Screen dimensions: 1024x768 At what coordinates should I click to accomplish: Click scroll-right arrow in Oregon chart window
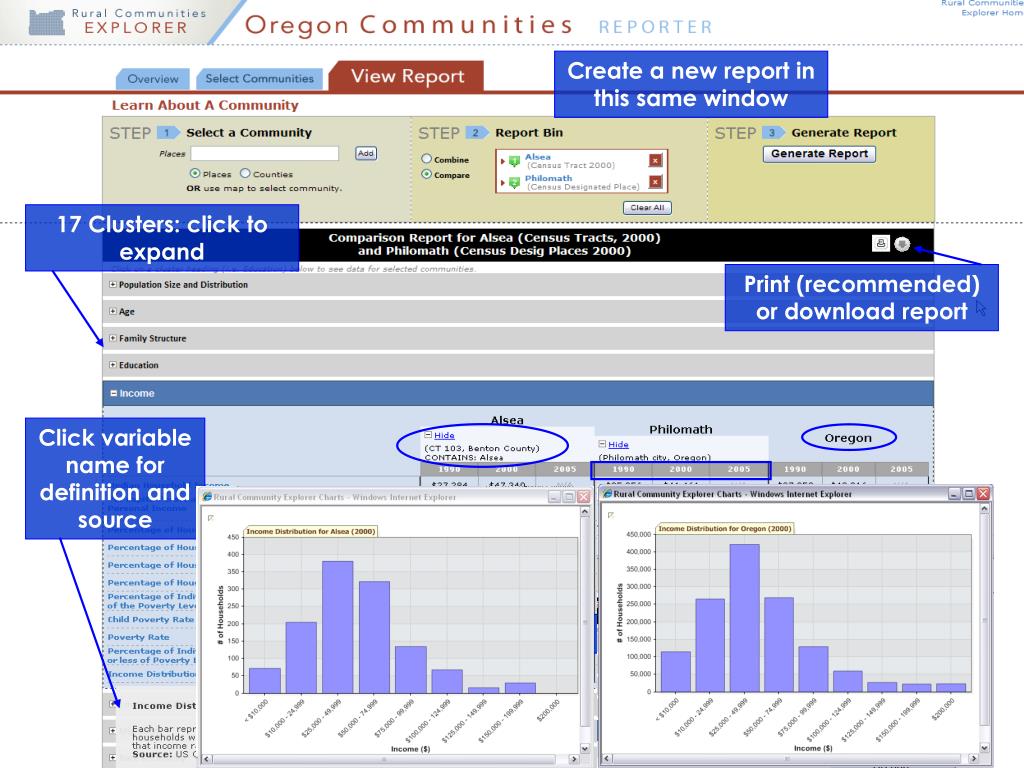click(974, 758)
